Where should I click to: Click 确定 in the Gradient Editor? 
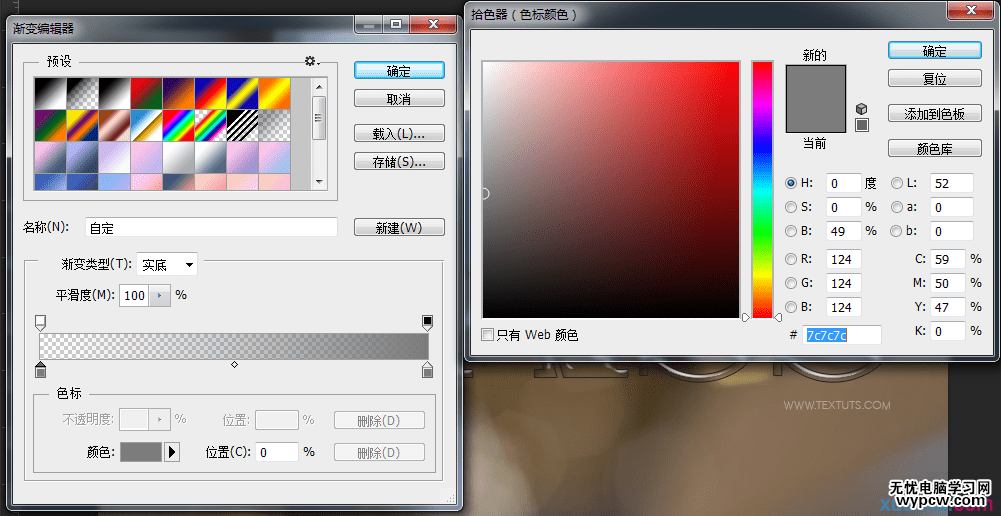399,71
